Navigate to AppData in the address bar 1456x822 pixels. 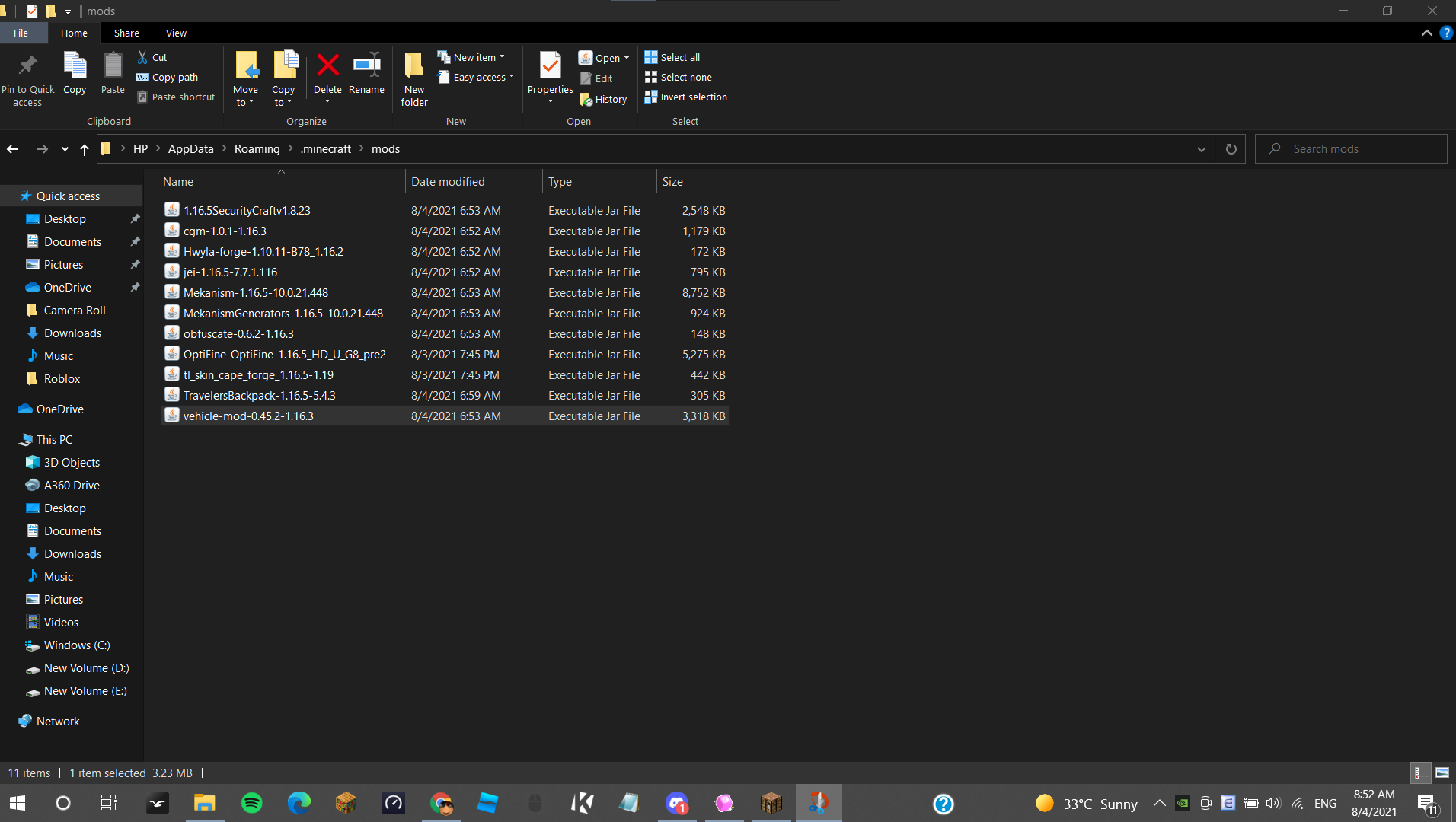click(x=190, y=149)
